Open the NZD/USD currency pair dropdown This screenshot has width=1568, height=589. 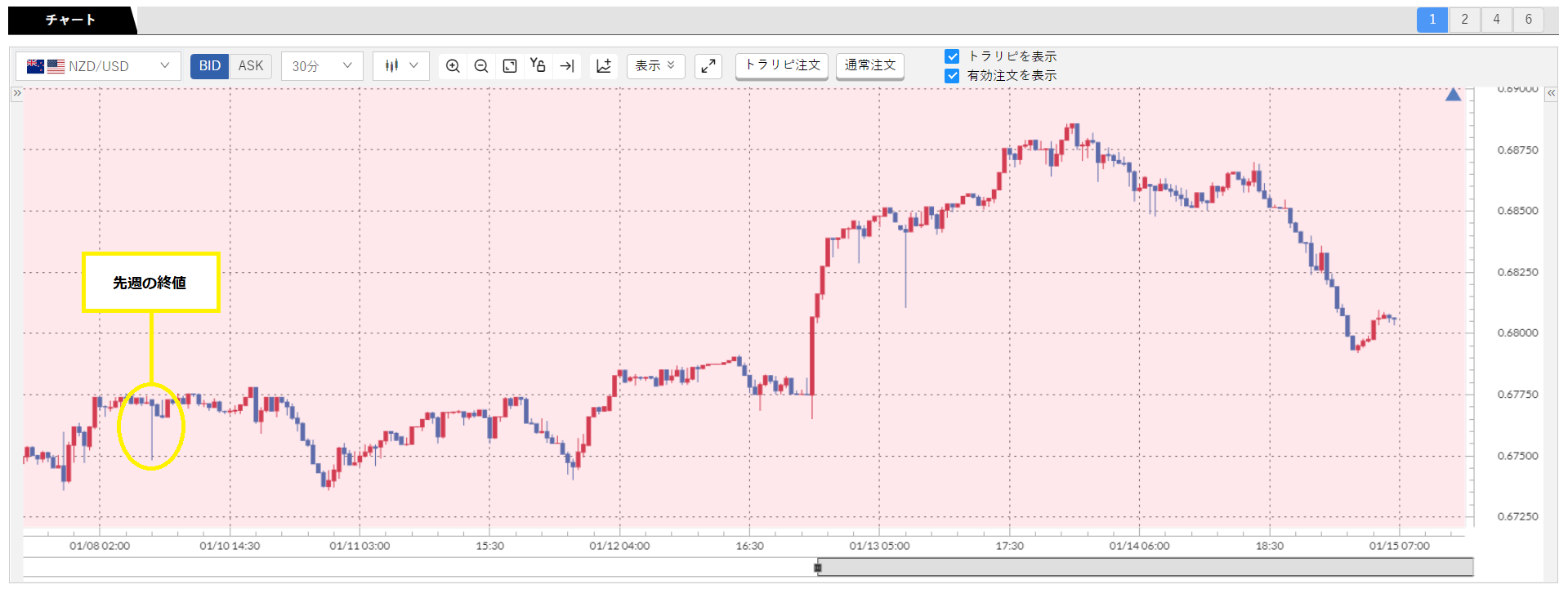coord(98,66)
